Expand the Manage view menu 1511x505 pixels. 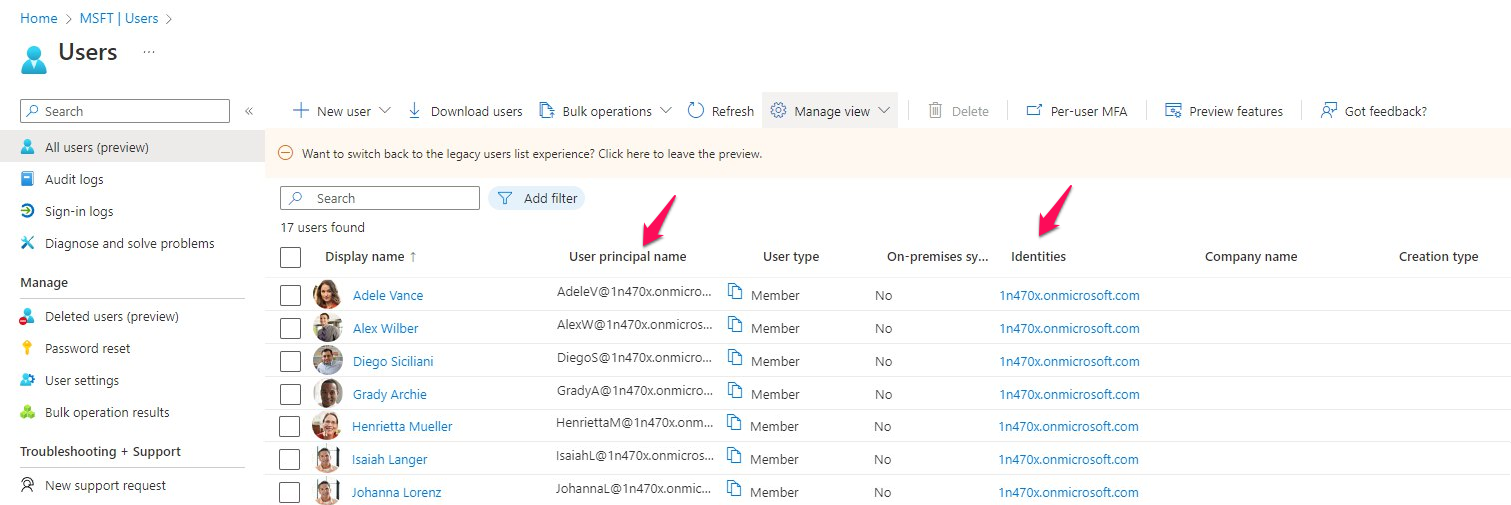[883, 111]
